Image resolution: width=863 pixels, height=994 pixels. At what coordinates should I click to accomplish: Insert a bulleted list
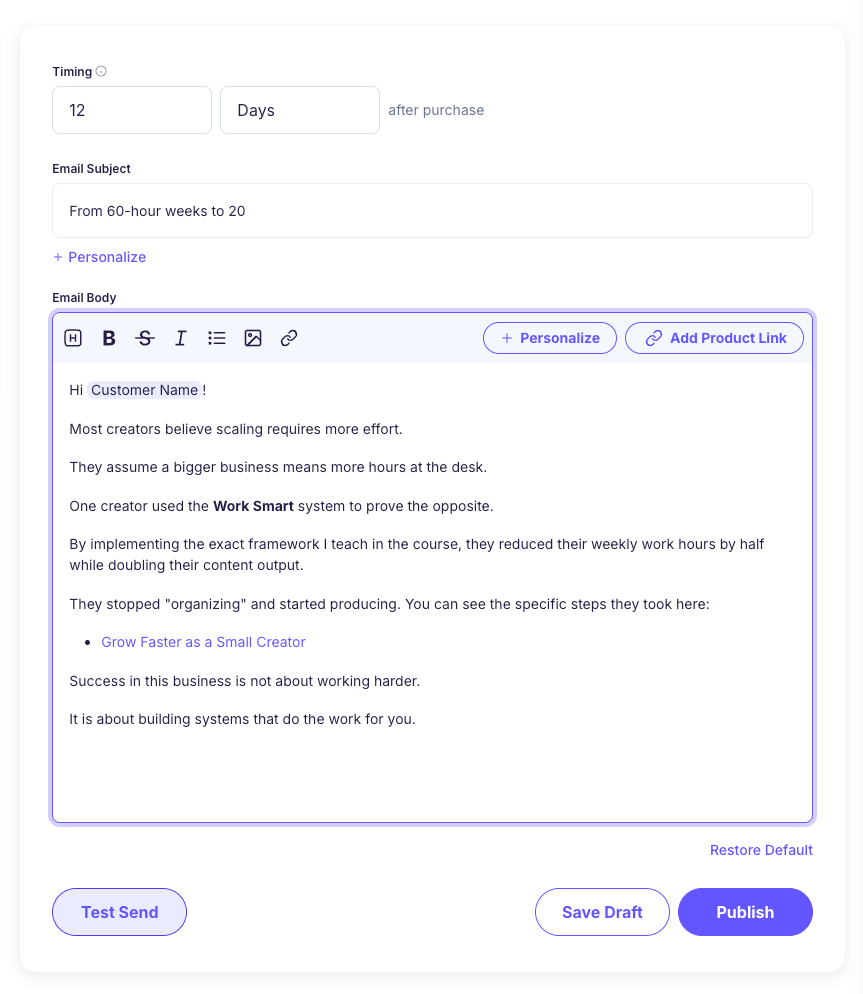pyautogui.click(x=216, y=338)
